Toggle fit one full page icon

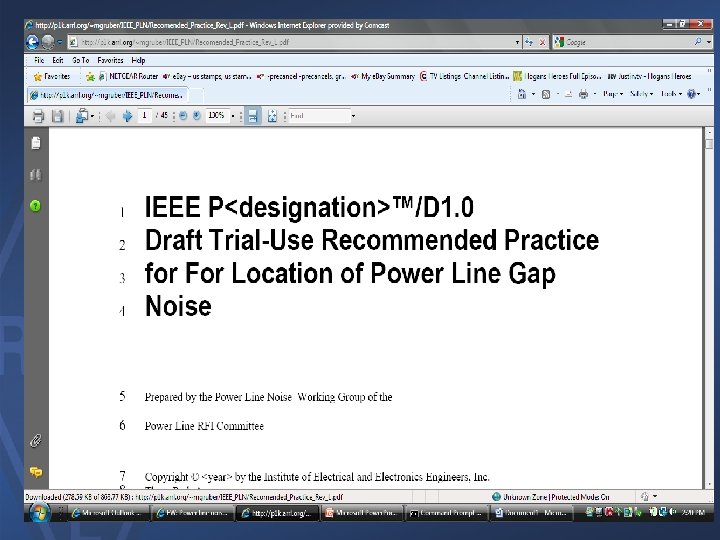click(x=272, y=116)
